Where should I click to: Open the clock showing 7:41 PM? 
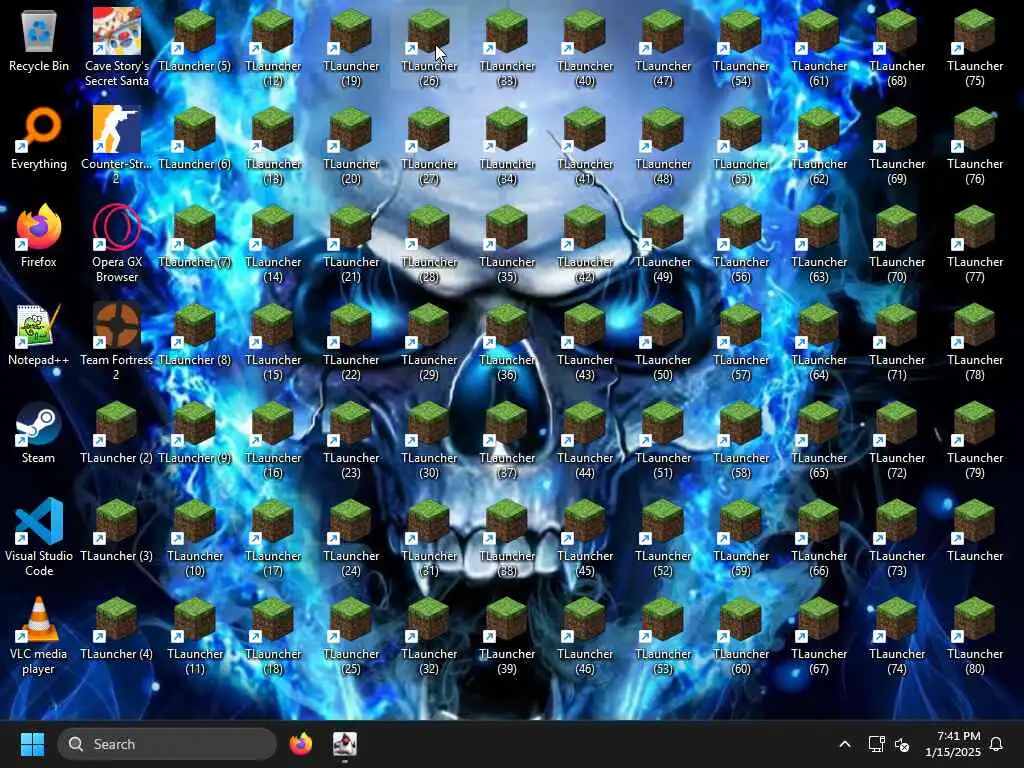953,744
